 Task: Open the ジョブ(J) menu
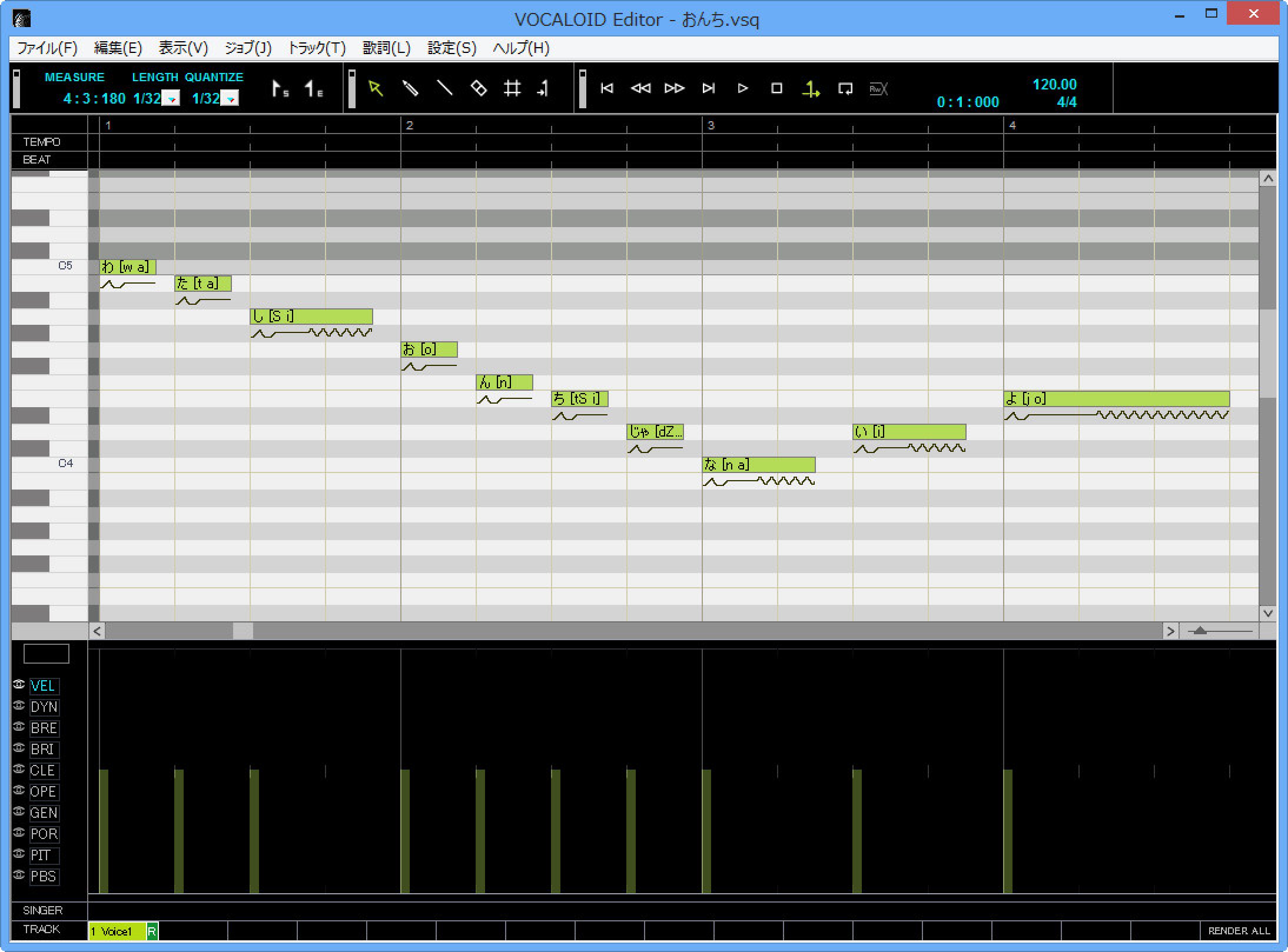[x=248, y=48]
